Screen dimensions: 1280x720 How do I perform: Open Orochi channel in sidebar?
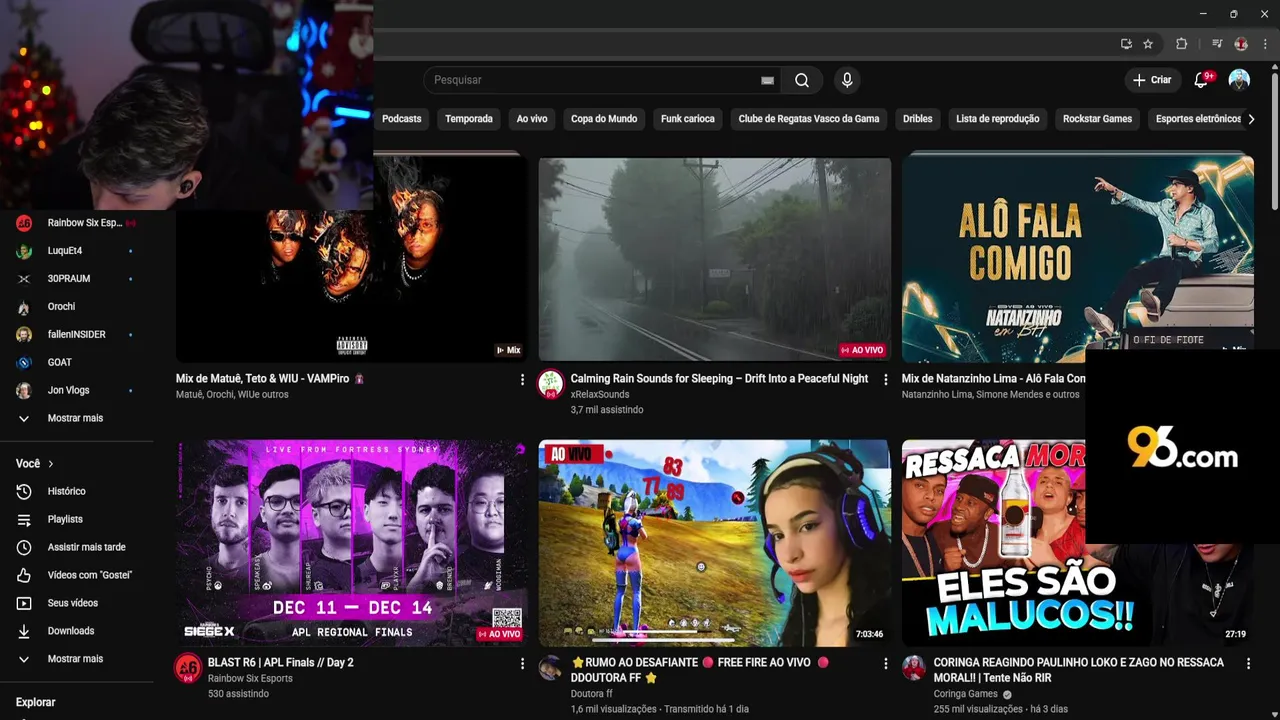[x=77, y=307]
